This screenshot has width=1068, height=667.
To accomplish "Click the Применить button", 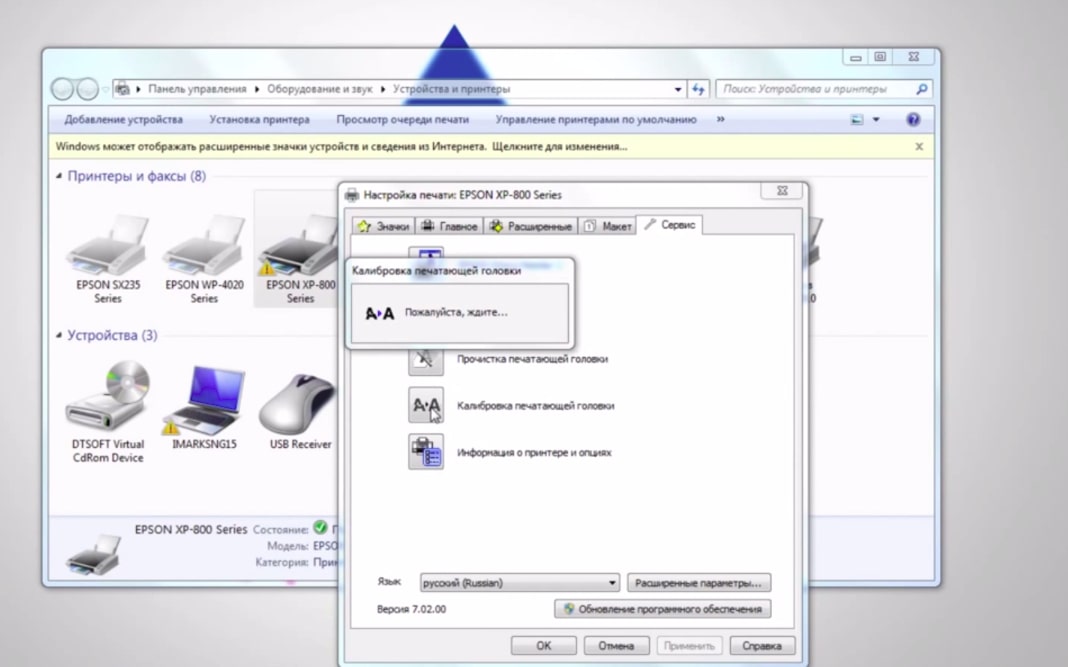I will pos(689,646).
